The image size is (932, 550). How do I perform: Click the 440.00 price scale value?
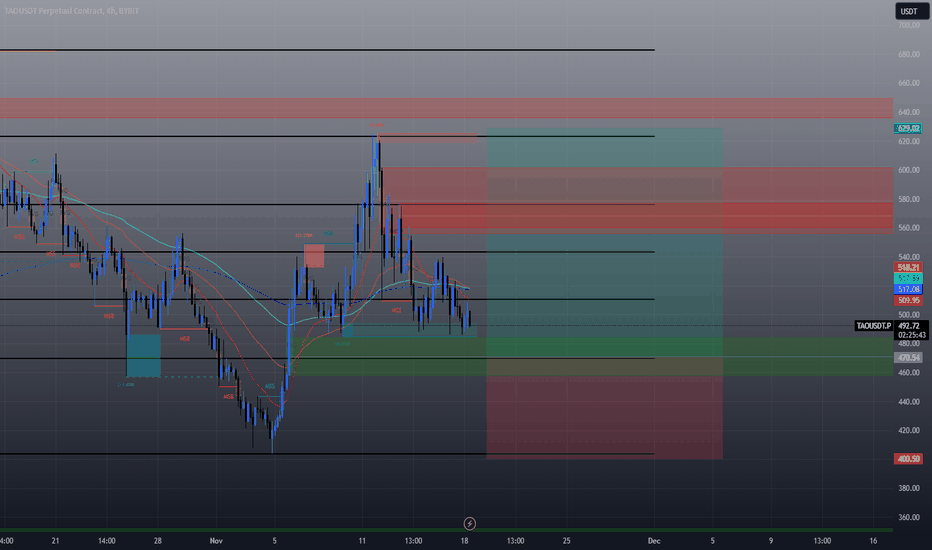[x=909, y=401]
